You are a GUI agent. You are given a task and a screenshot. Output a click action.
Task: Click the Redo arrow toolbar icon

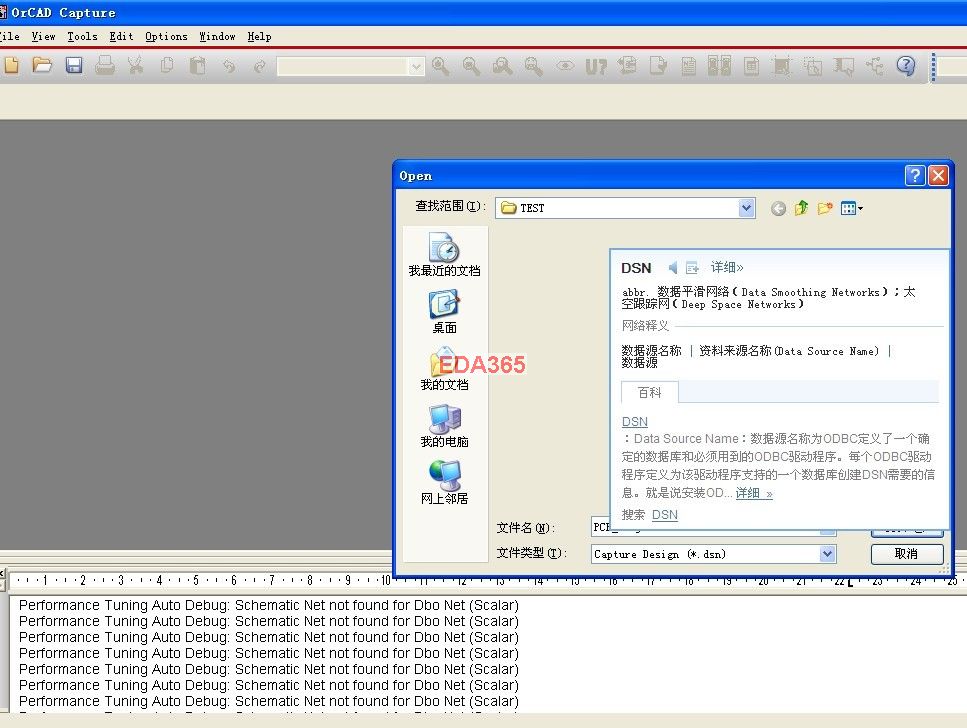260,65
